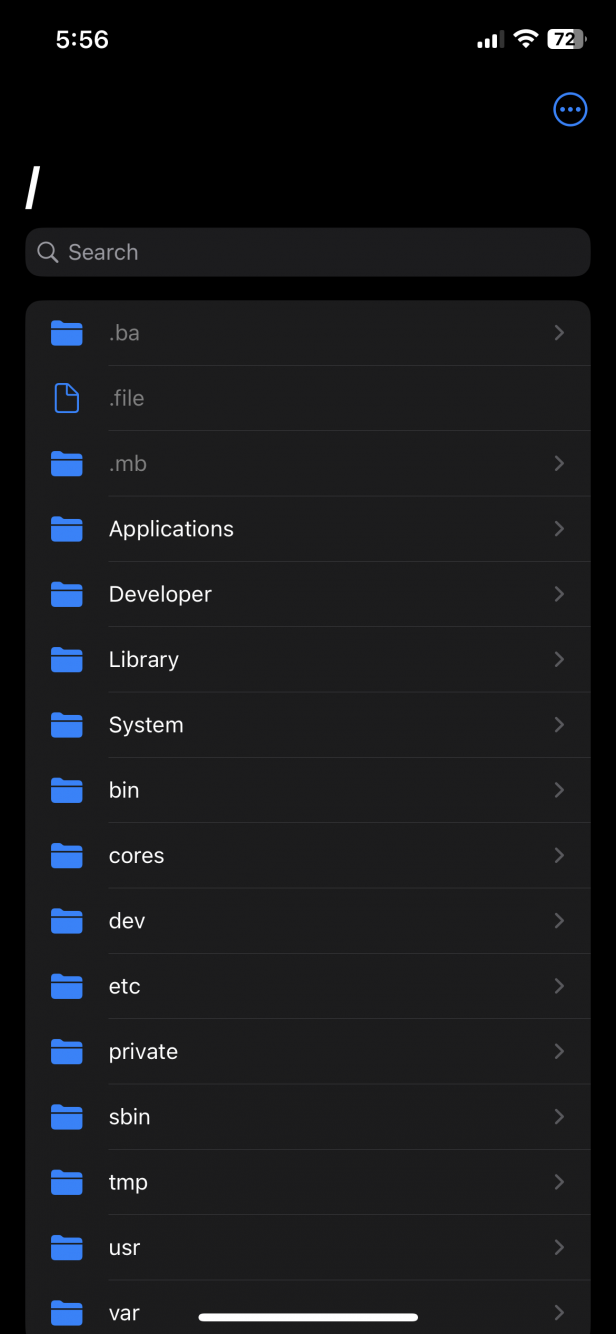Expand the private row chevron
This screenshot has height=1334, width=616.
(x=559, y=1052)
